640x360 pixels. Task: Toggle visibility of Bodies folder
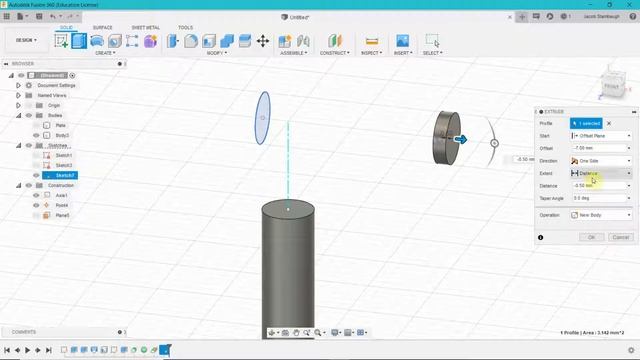(x=29, y=116)
